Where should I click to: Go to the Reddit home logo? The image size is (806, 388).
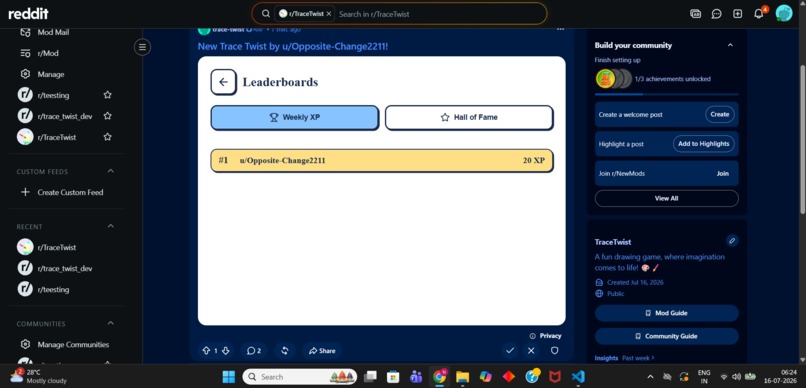coord(28,14)
